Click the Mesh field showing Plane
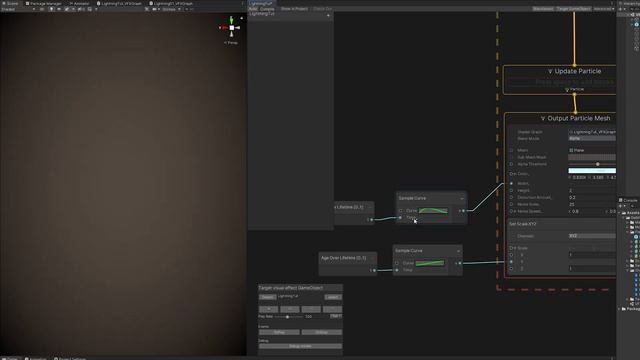 tap(592, 150)
